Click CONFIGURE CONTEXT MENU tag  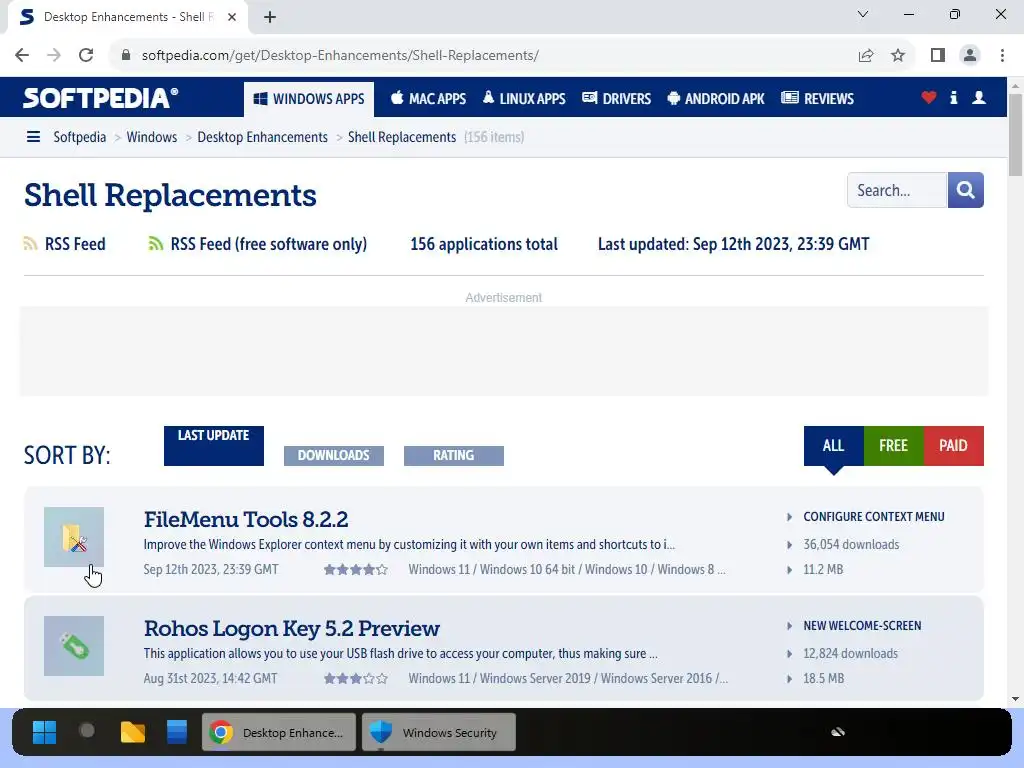coord(874,517)
